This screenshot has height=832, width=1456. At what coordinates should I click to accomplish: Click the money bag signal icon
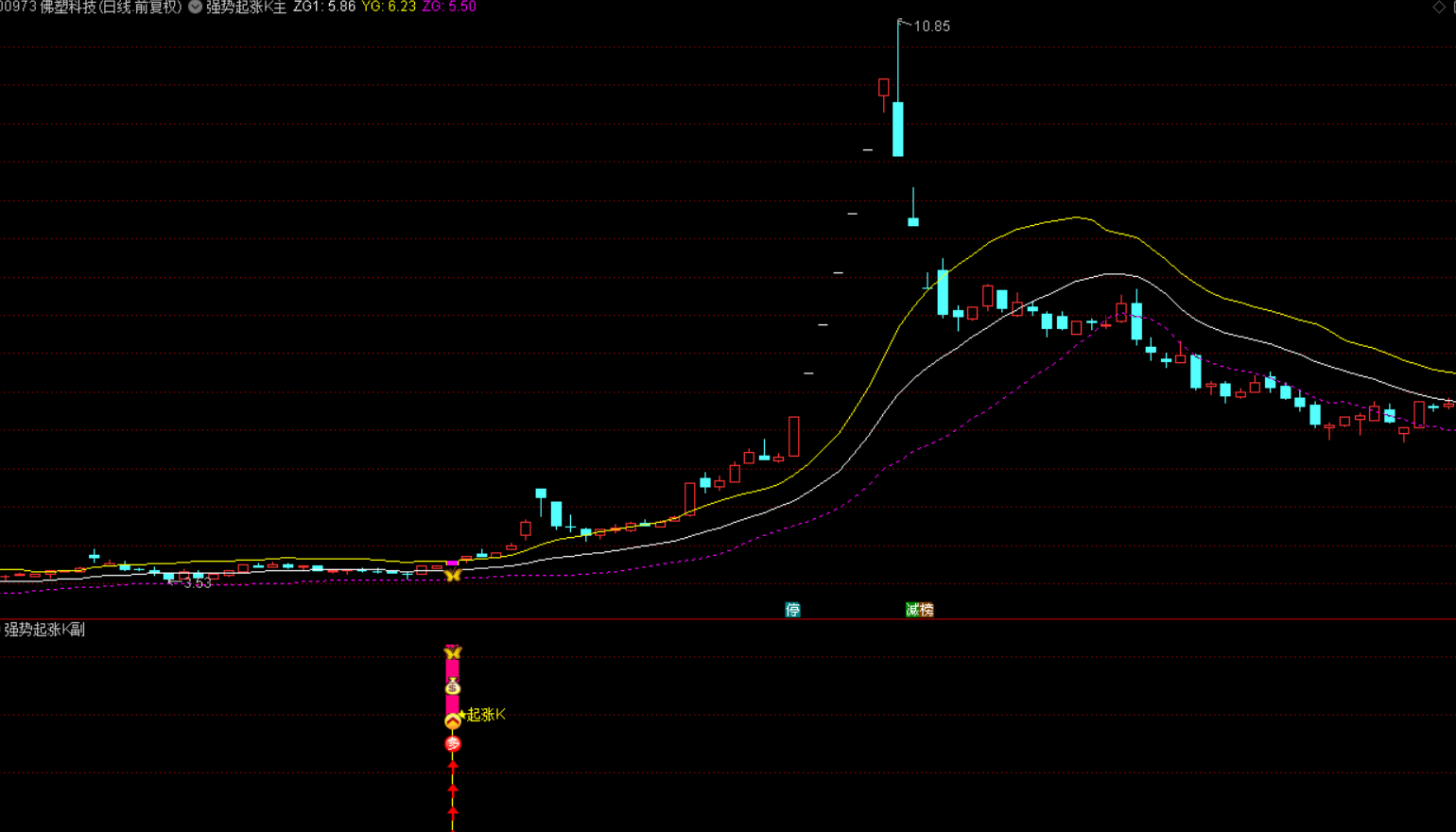tap(453, 686)
